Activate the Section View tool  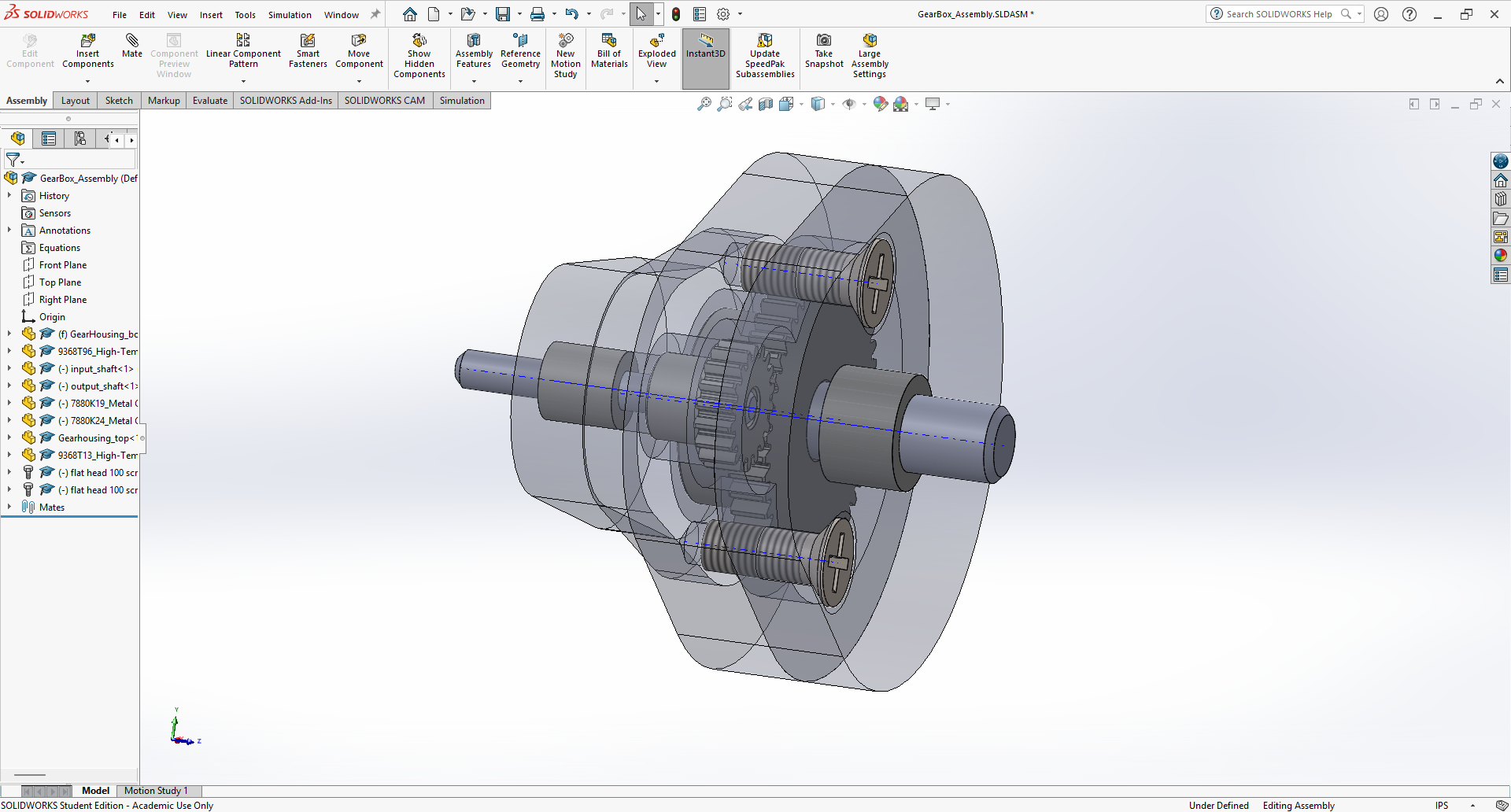(766, 104)
